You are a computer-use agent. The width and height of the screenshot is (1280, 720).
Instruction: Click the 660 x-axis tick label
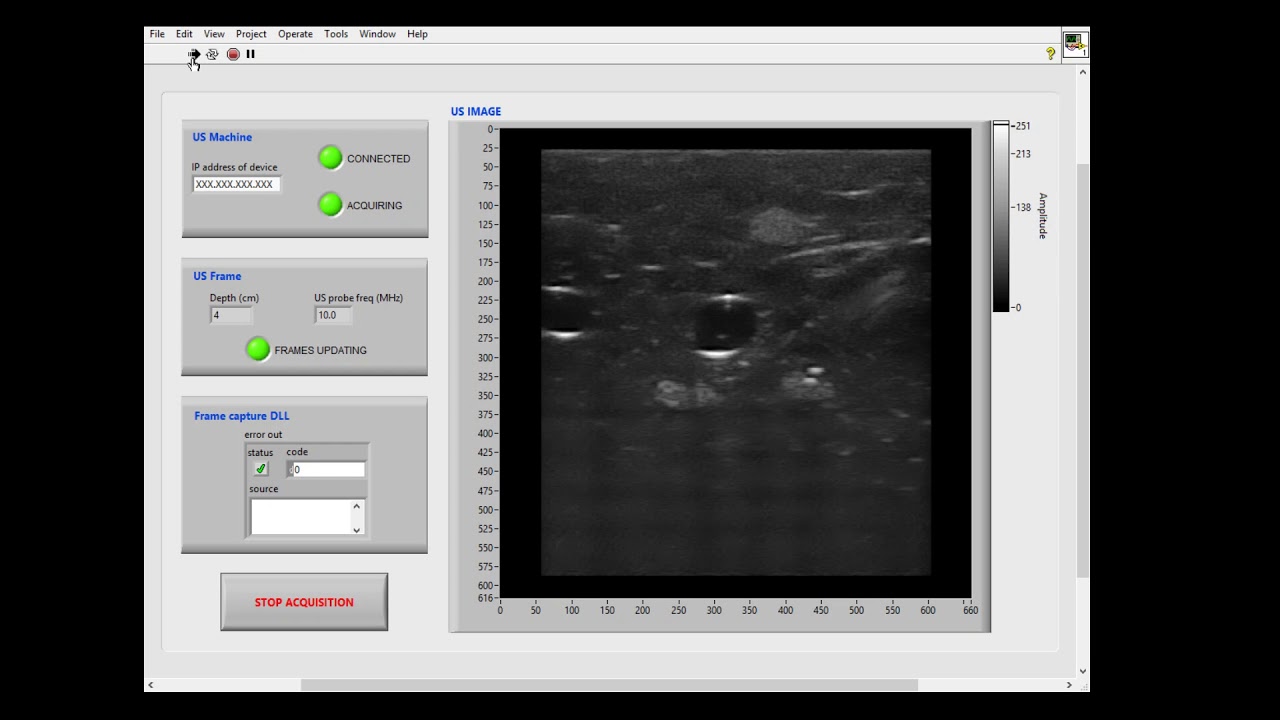[x=970, y=610]
